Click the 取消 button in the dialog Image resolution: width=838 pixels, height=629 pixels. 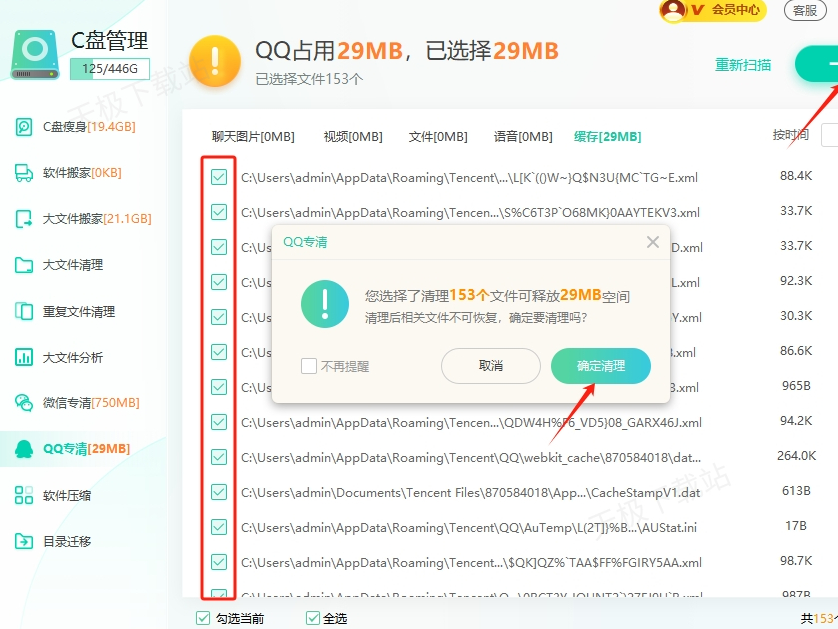491,366
